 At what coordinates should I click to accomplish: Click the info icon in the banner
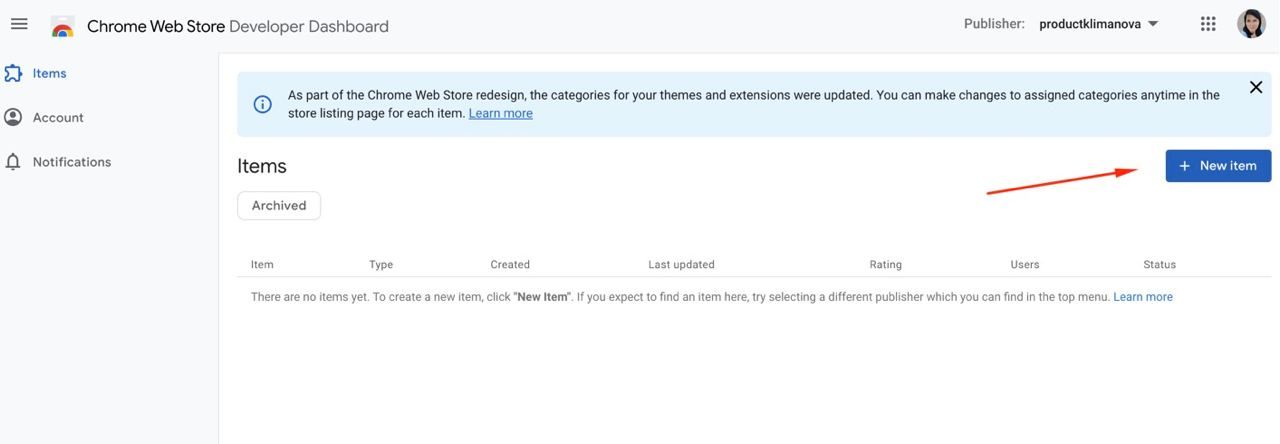pyautogui.click(x=262, y=104)
